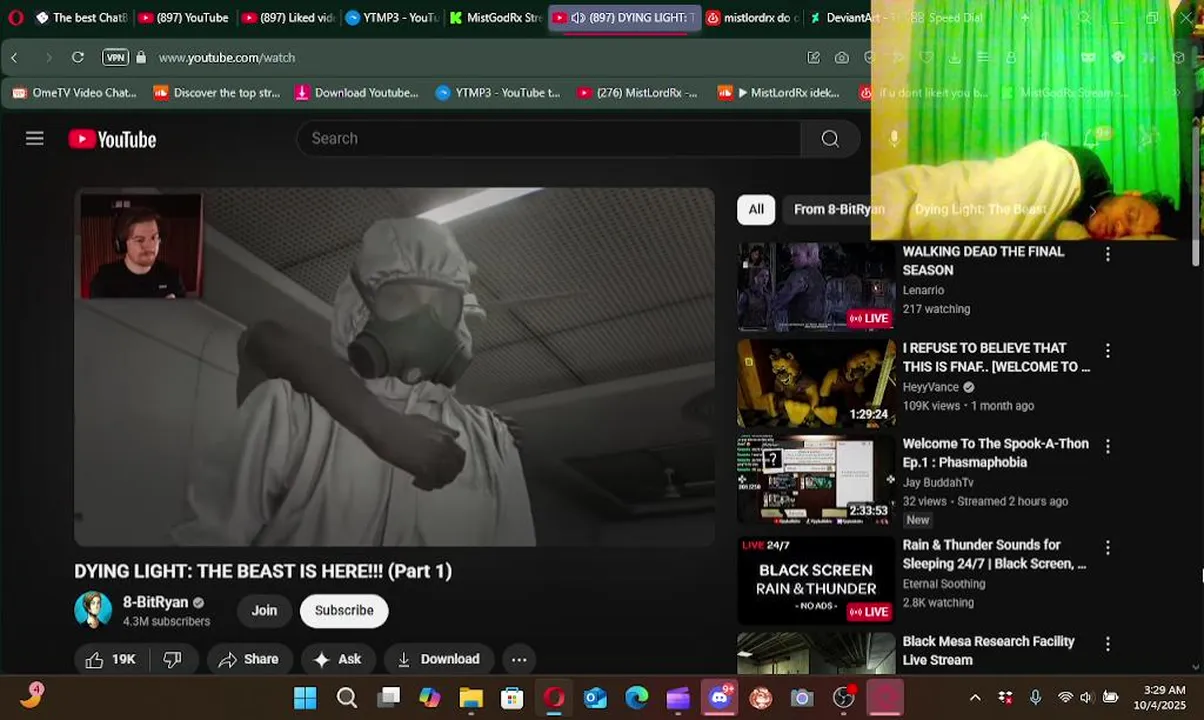Click the edit page icon in address bar

tap(813, 57)
